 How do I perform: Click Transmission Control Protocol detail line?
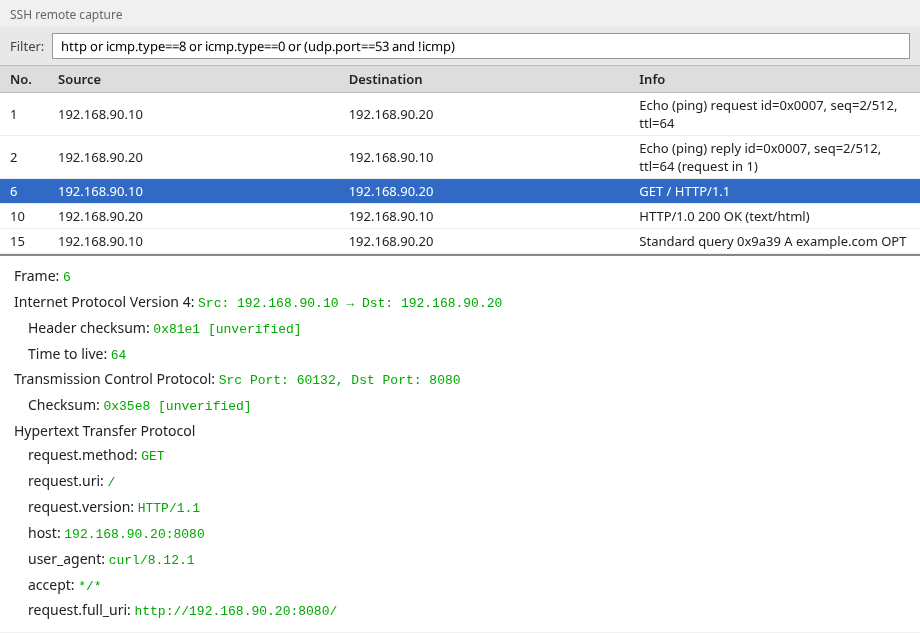tap(237, 380)
